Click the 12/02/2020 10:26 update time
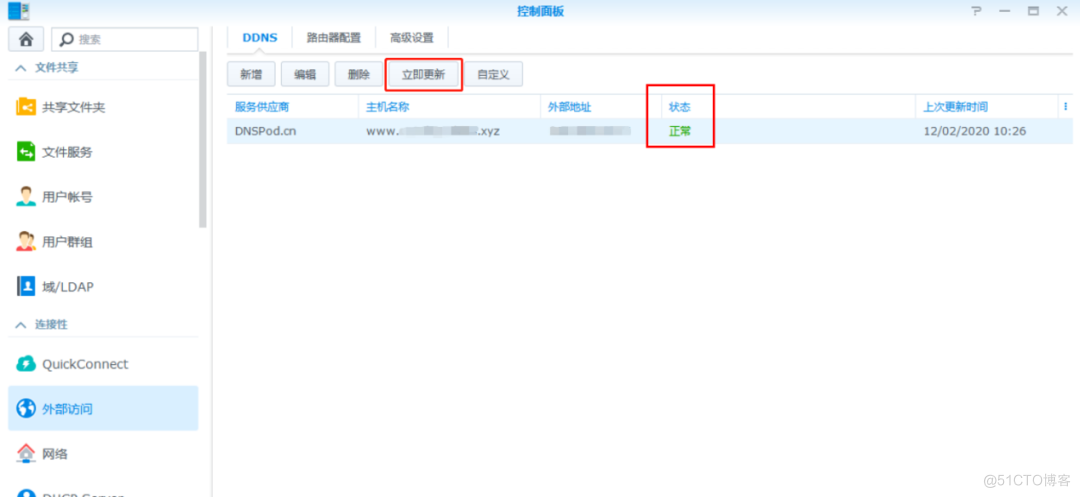 tap(975, 131)
